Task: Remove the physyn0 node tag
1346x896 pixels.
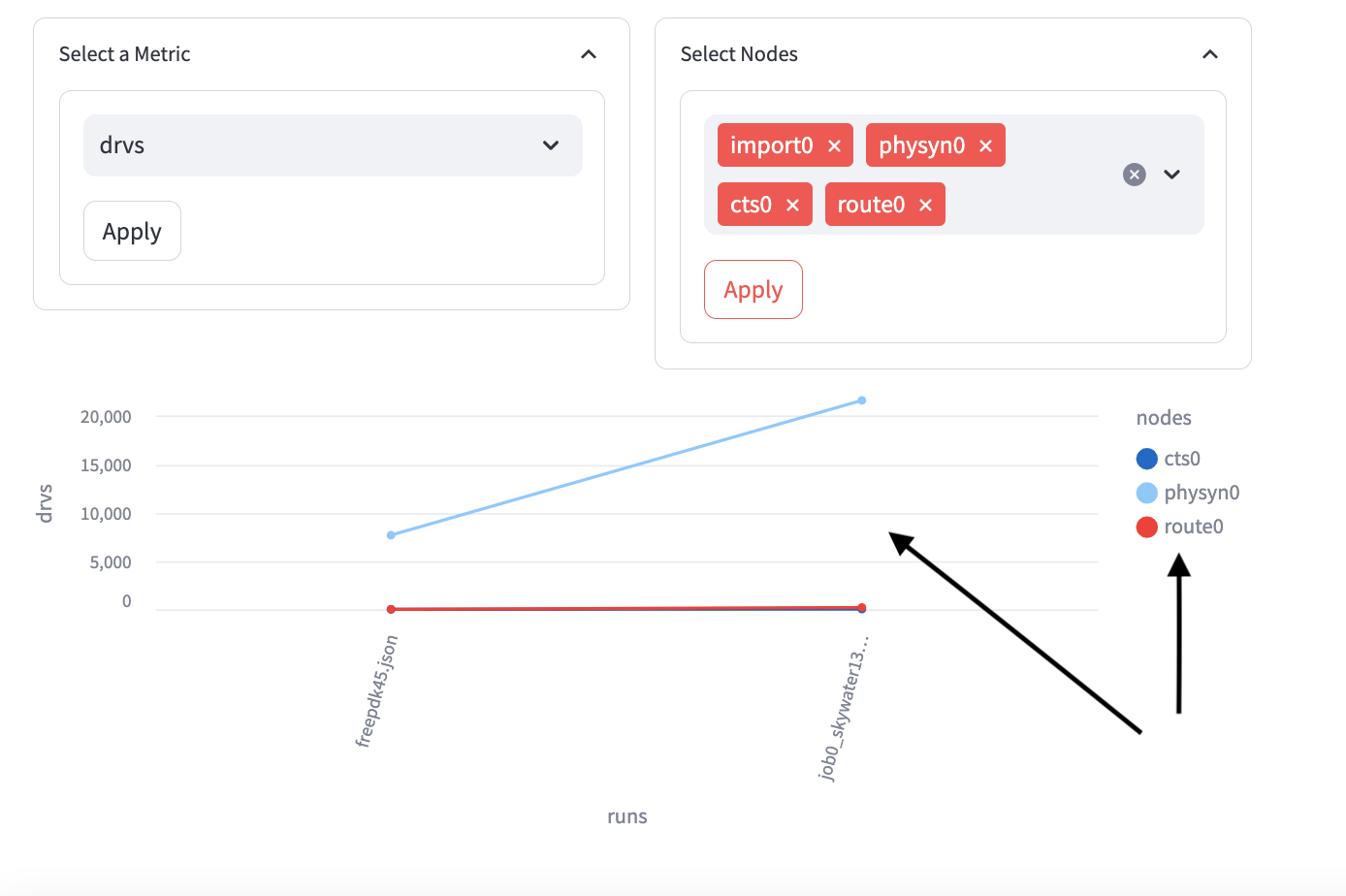Action: 985,145
